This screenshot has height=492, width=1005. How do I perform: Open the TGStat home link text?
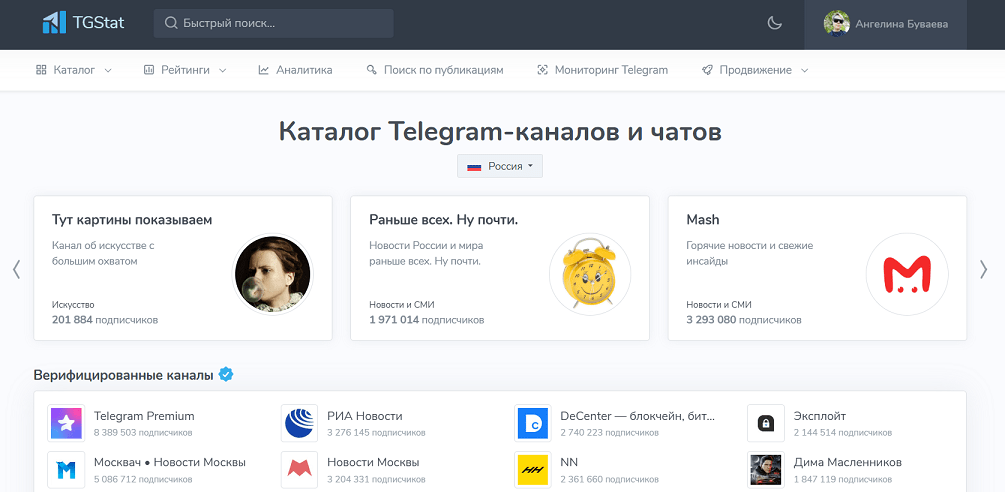click(x=99, y=23)
